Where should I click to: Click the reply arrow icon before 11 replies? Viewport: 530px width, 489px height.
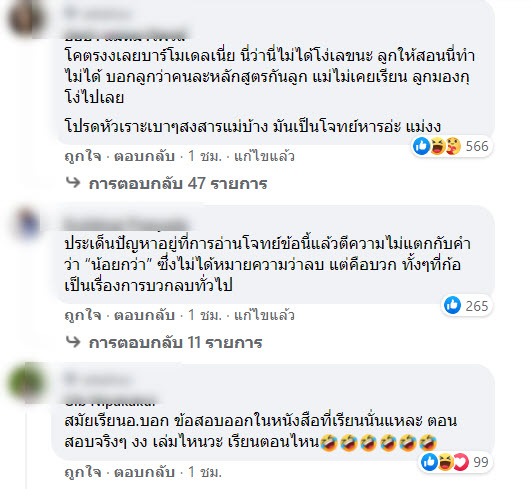[x=73, y=342]
